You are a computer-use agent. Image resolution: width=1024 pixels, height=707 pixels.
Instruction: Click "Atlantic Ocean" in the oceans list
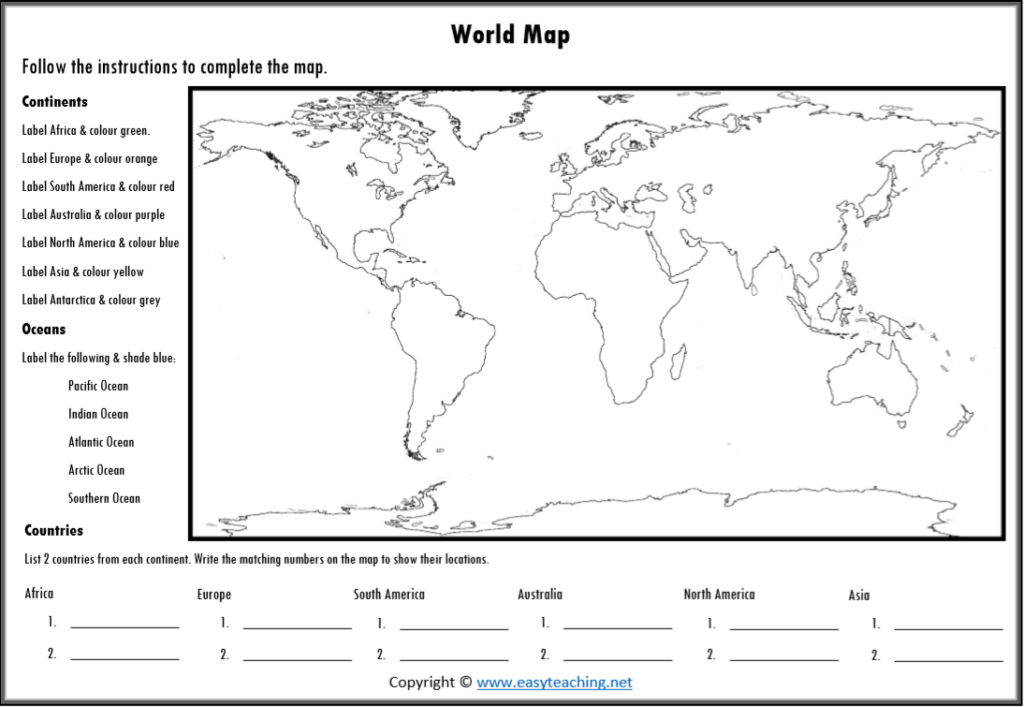click(101, 442)
